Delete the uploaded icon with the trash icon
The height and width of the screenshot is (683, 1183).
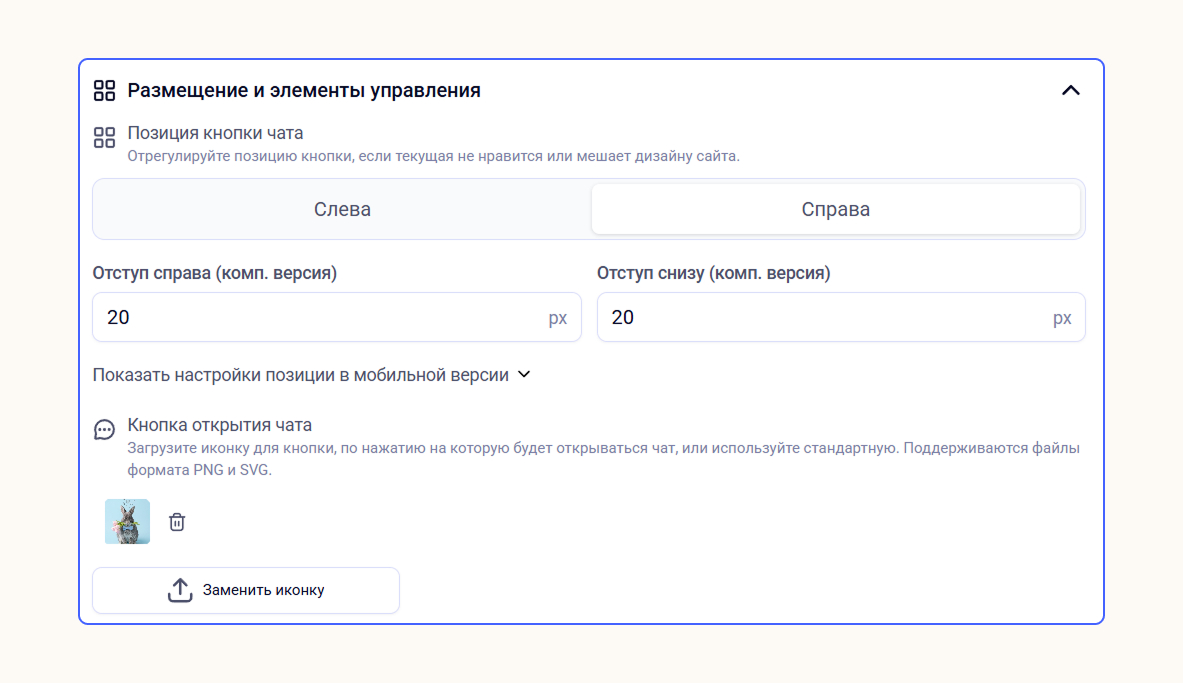(177, 522)
